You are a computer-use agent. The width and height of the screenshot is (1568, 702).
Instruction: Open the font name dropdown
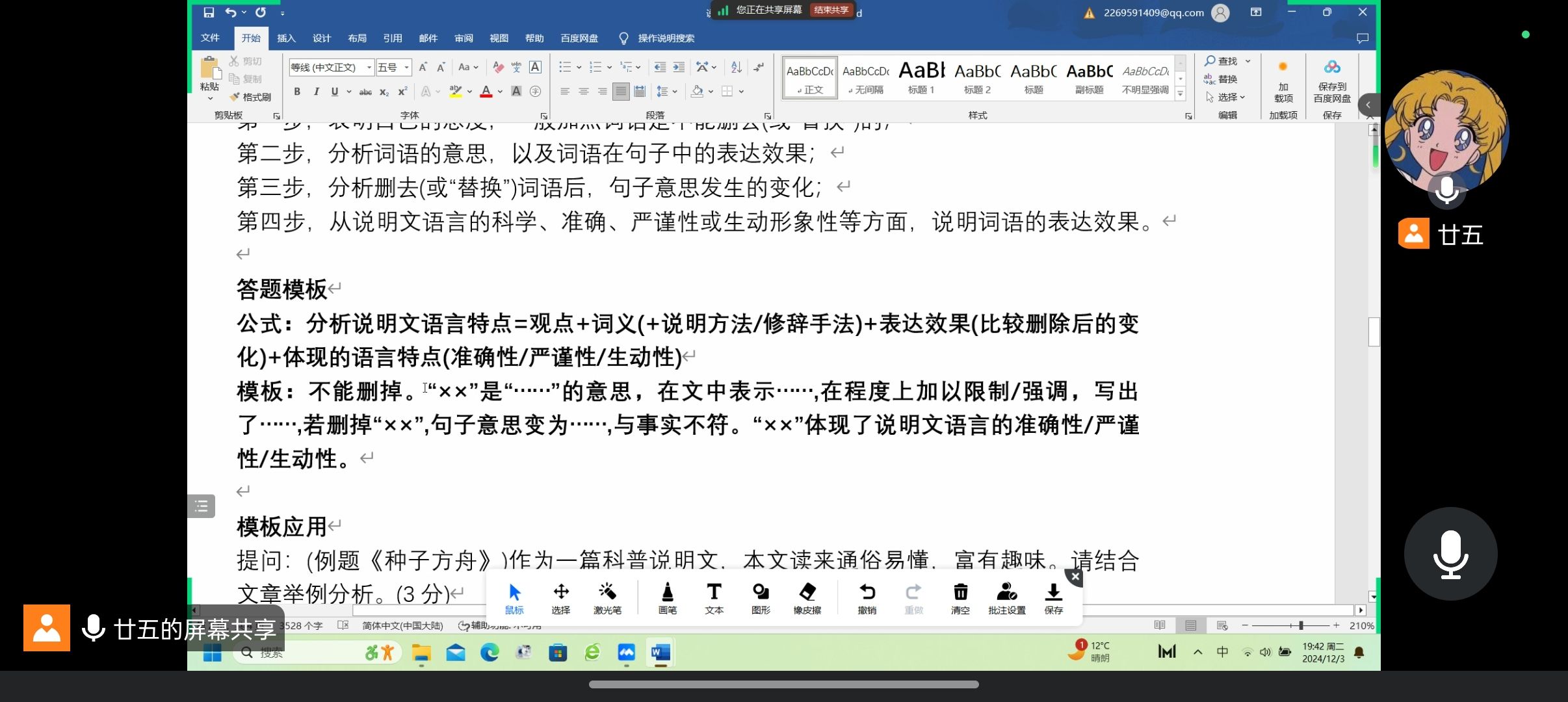[x=369, y=68]
